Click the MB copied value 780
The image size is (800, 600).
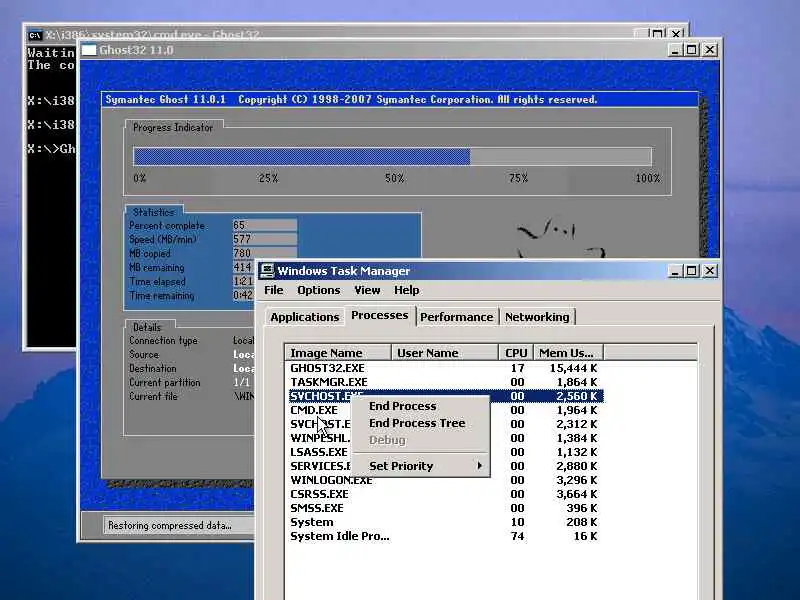pos(264,253)
